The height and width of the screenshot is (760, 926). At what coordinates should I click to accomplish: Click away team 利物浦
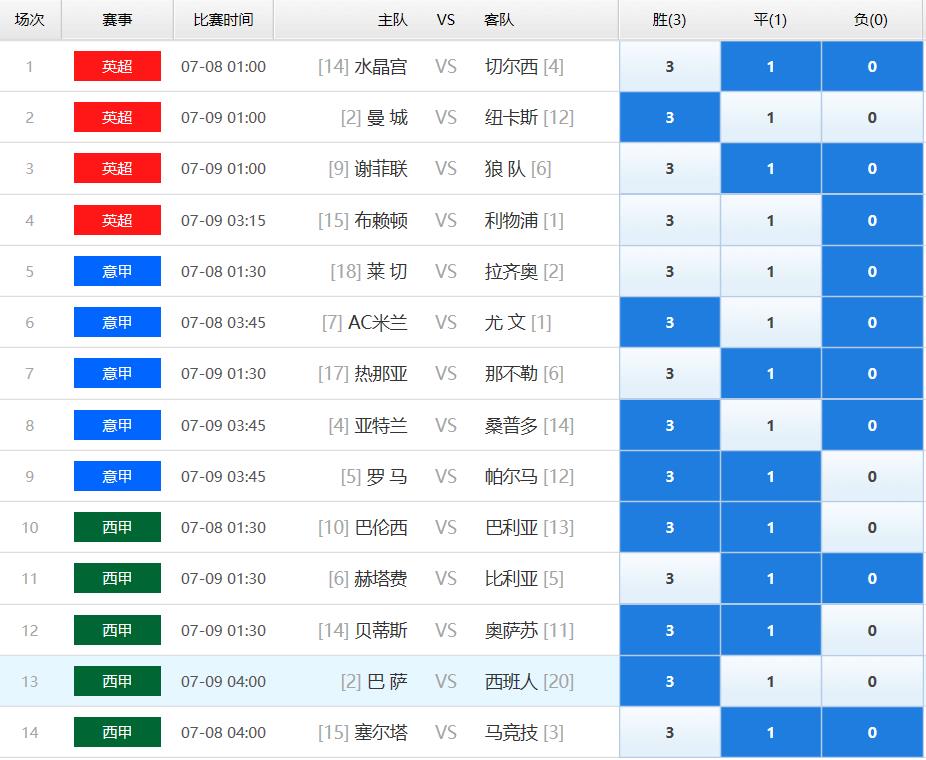(x=511, y=220)
